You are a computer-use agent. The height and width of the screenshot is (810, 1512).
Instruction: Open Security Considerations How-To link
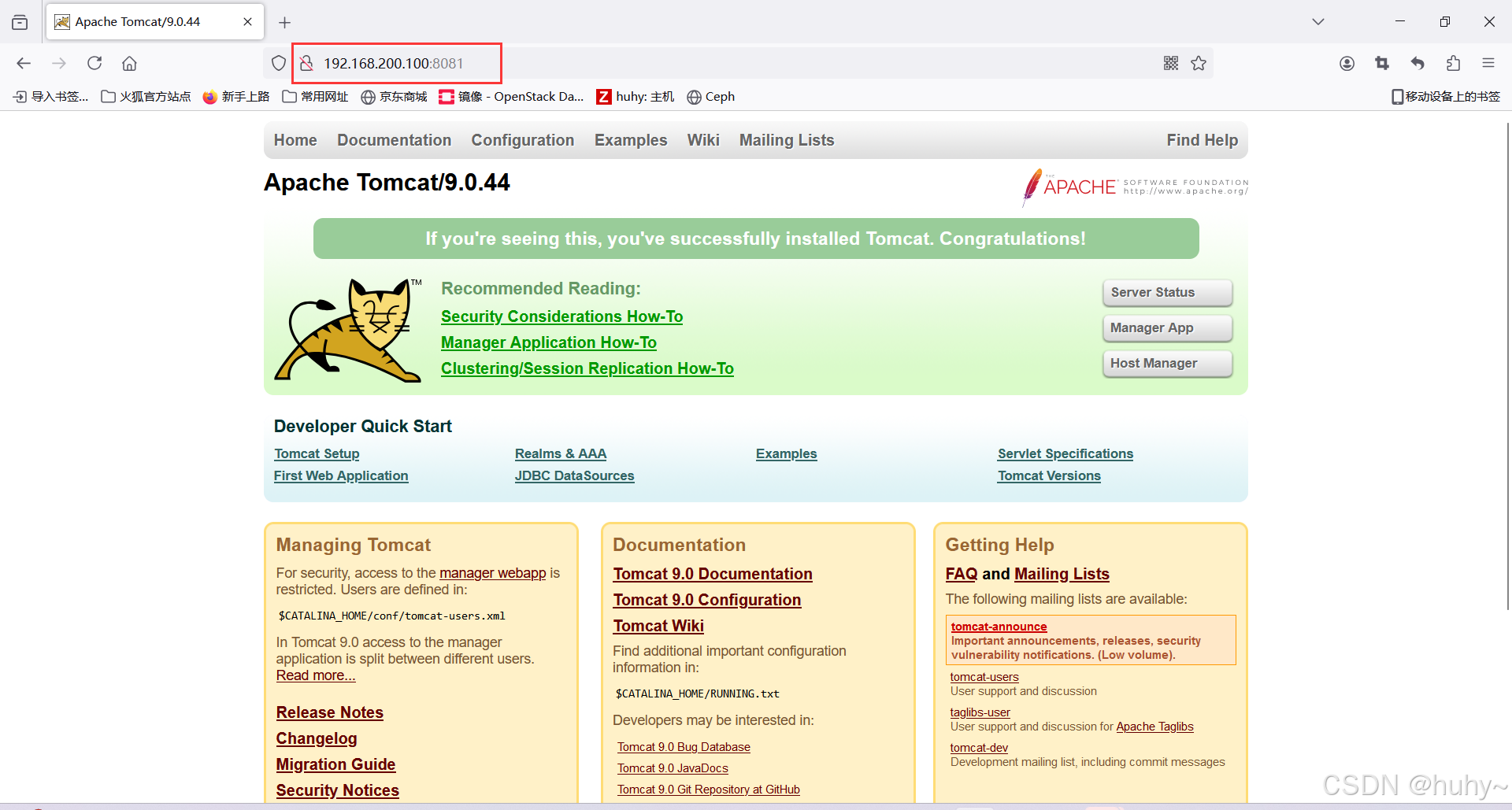(561, 316)
